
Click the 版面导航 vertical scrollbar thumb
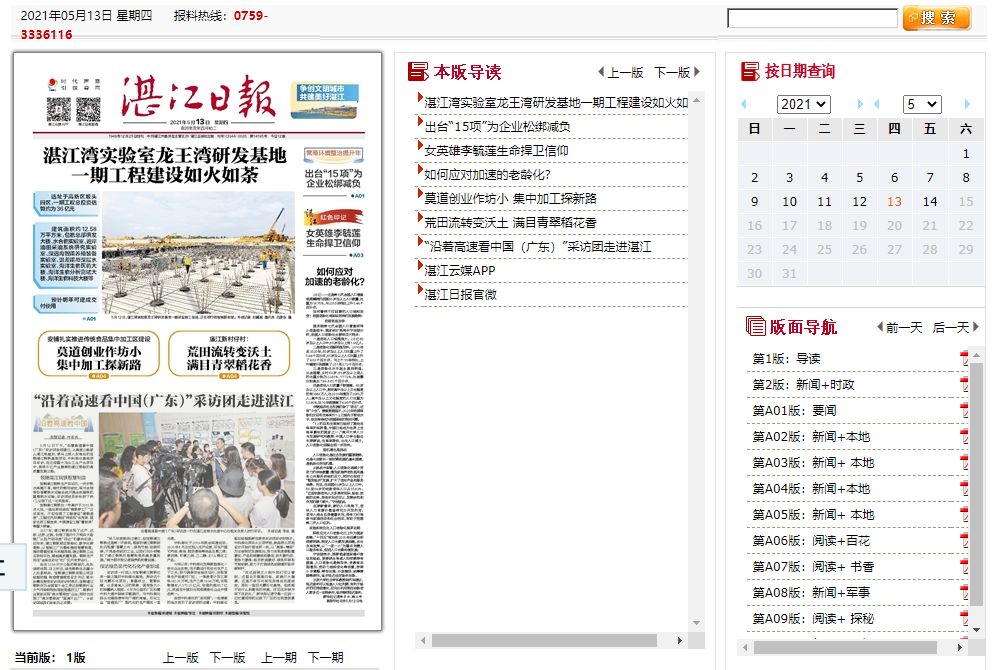click(976, 485)
